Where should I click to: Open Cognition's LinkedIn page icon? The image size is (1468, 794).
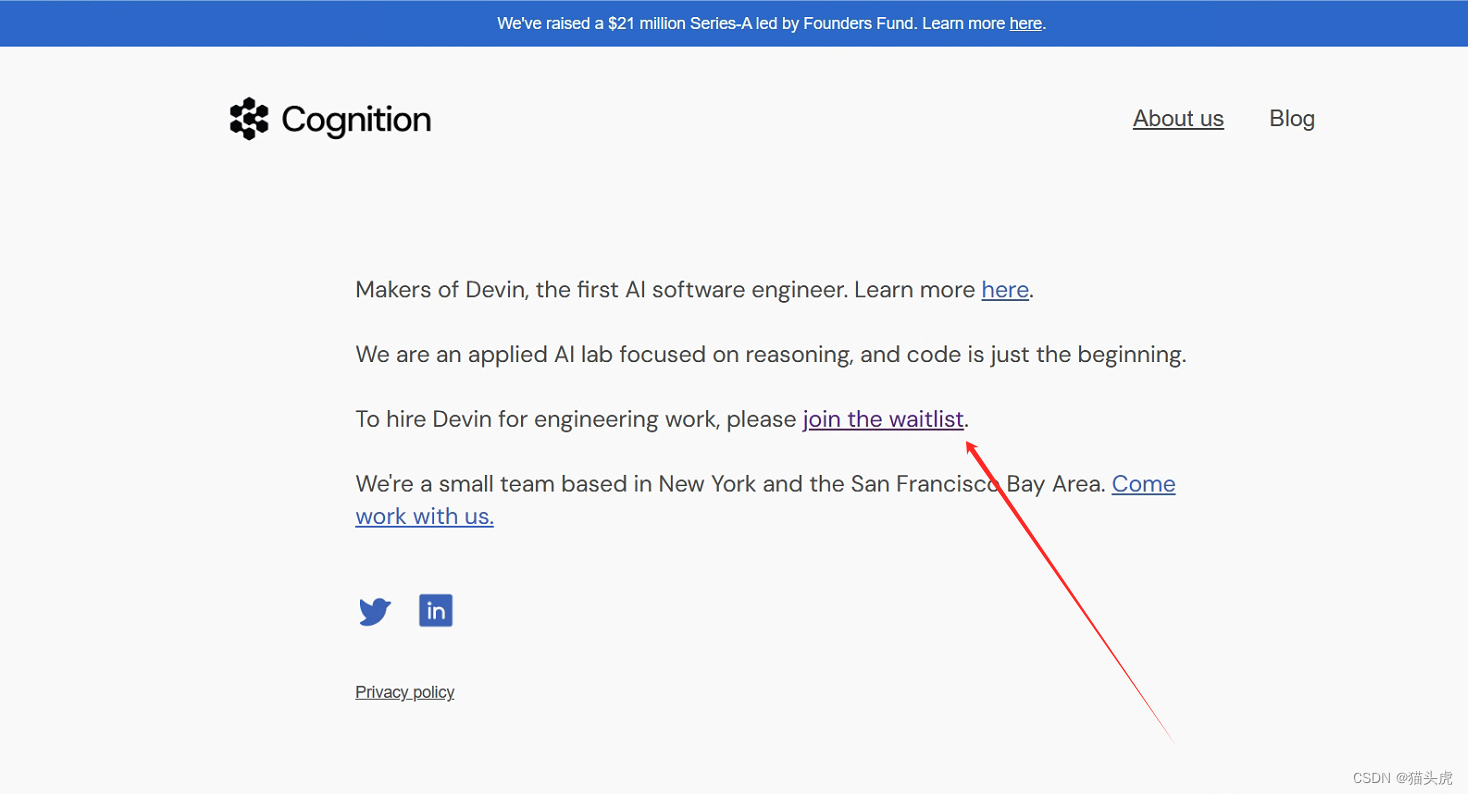coord(435,610)
